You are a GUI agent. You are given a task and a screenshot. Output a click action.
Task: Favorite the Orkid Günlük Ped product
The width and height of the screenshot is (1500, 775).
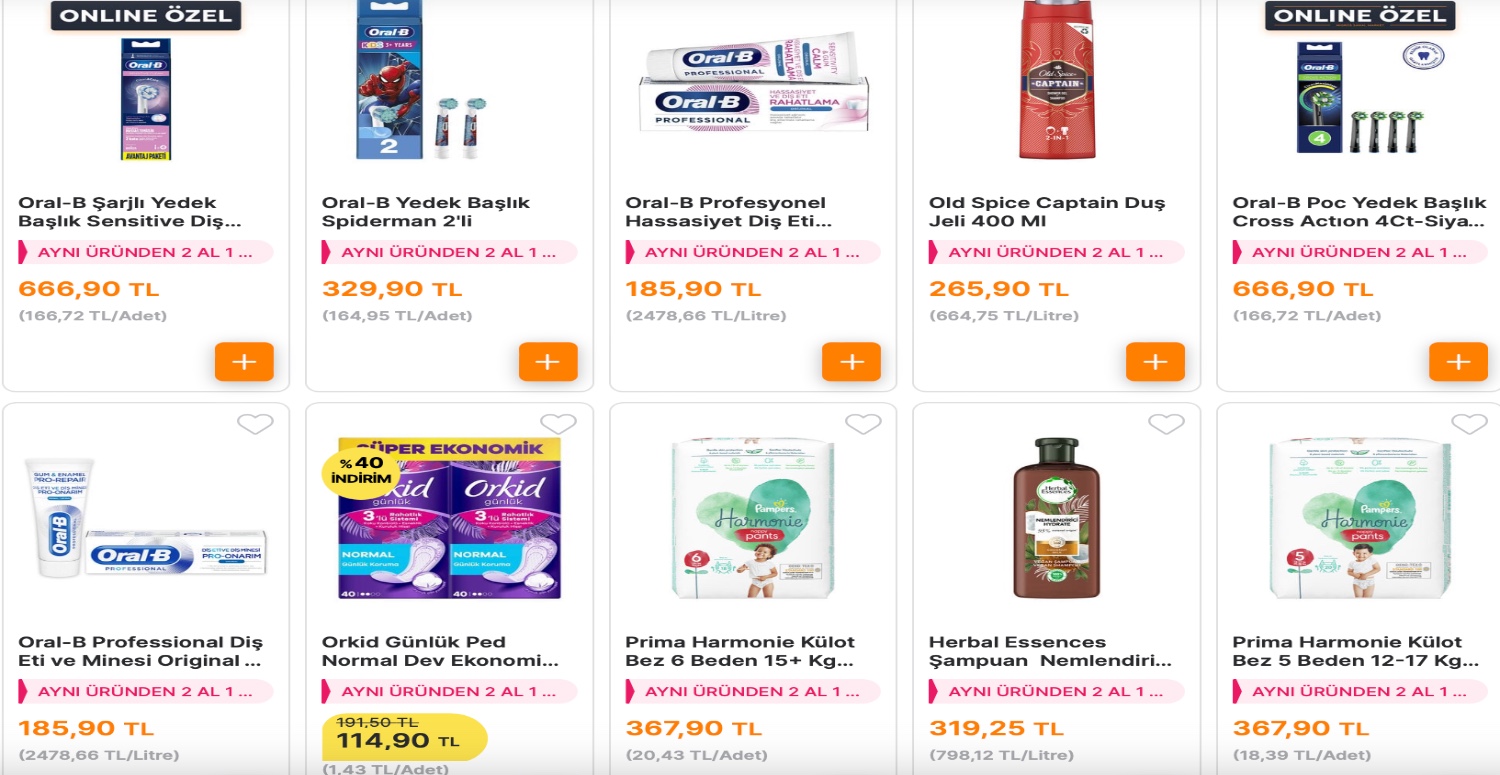click(x=558, y=425)
